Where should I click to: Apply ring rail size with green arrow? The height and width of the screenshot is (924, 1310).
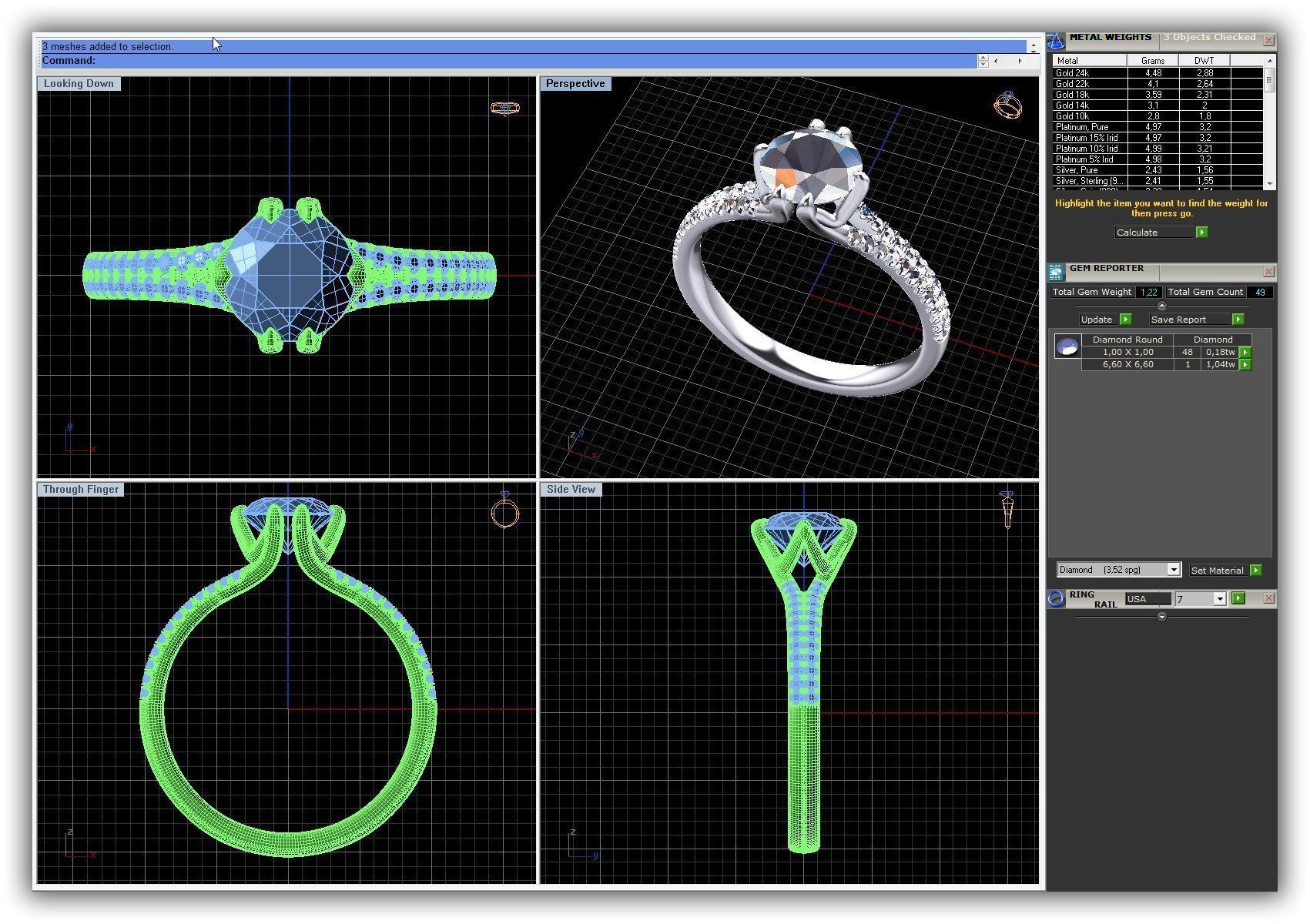1238,598
